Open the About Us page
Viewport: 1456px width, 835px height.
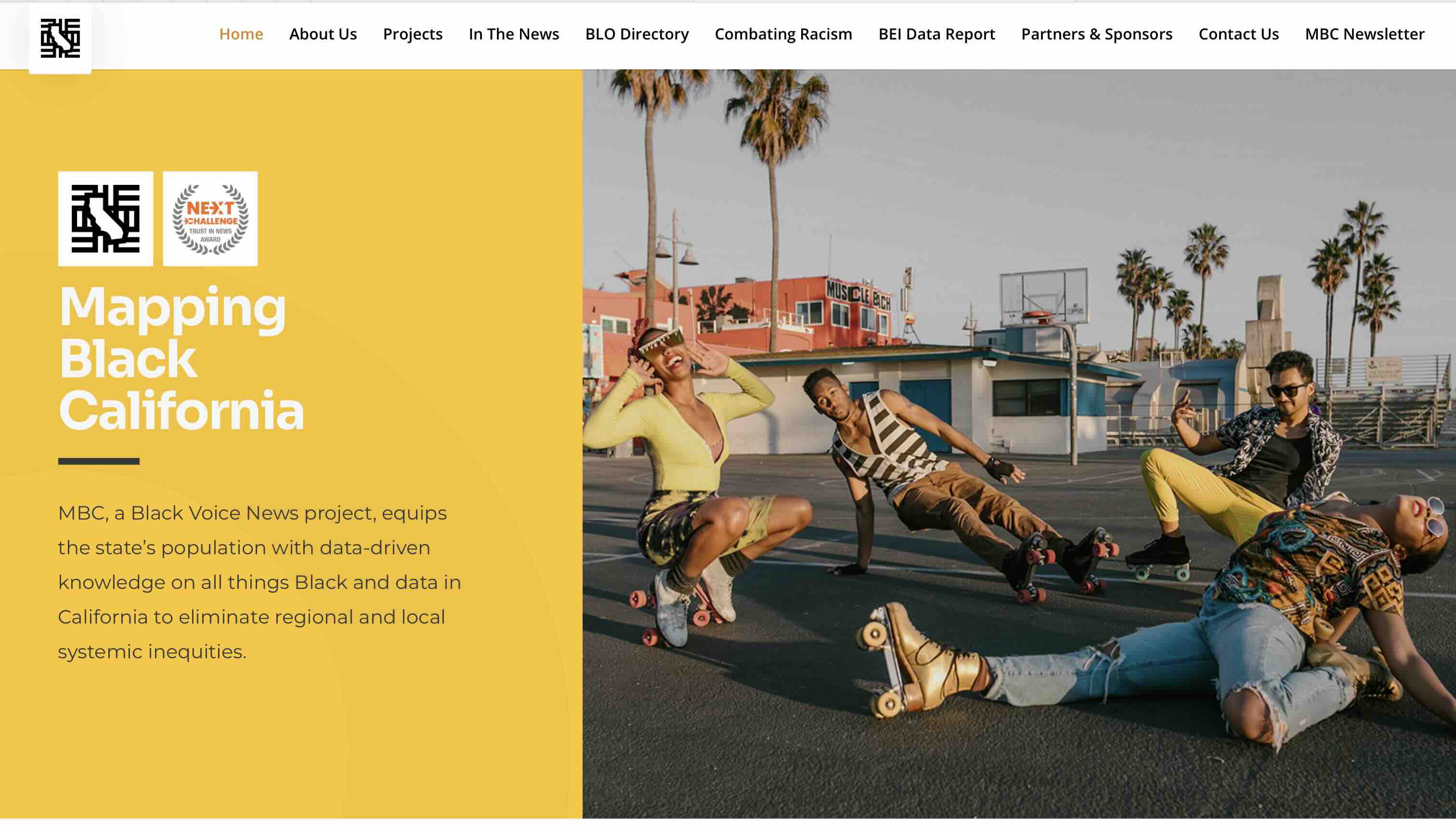tap(323, 34)
